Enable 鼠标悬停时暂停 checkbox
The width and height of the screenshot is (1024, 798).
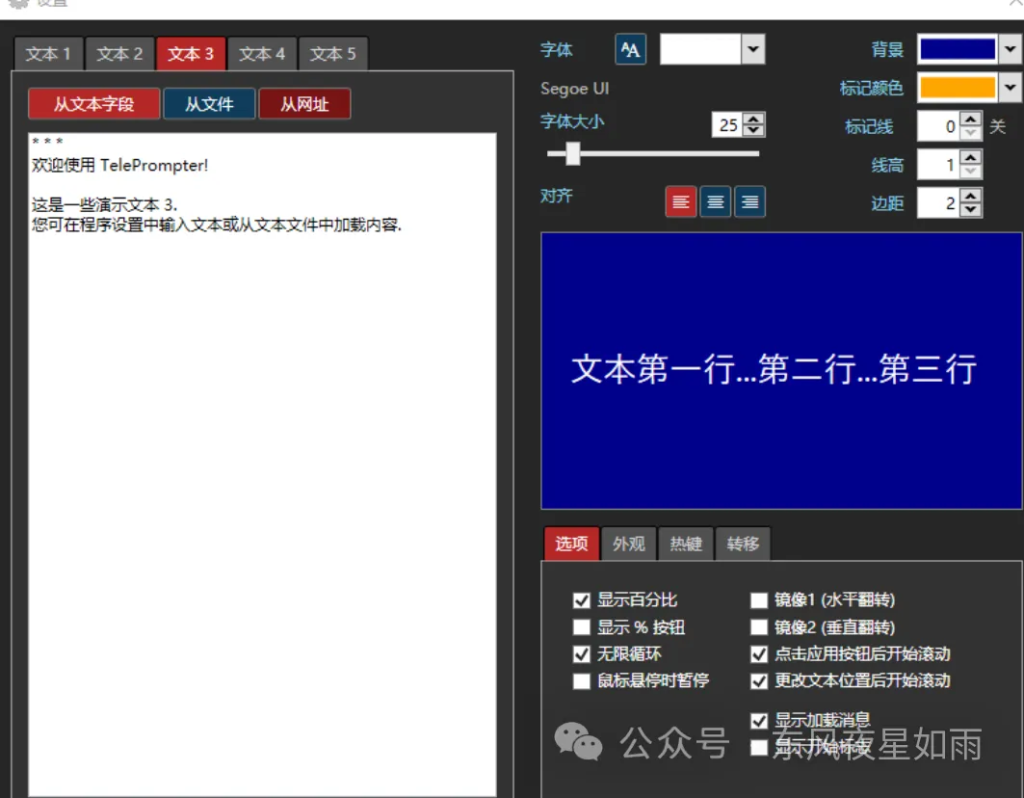tap(581, 681)
